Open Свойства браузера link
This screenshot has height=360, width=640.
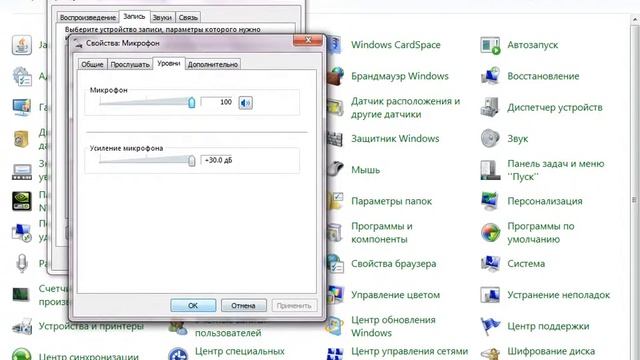tap(393, 264)
